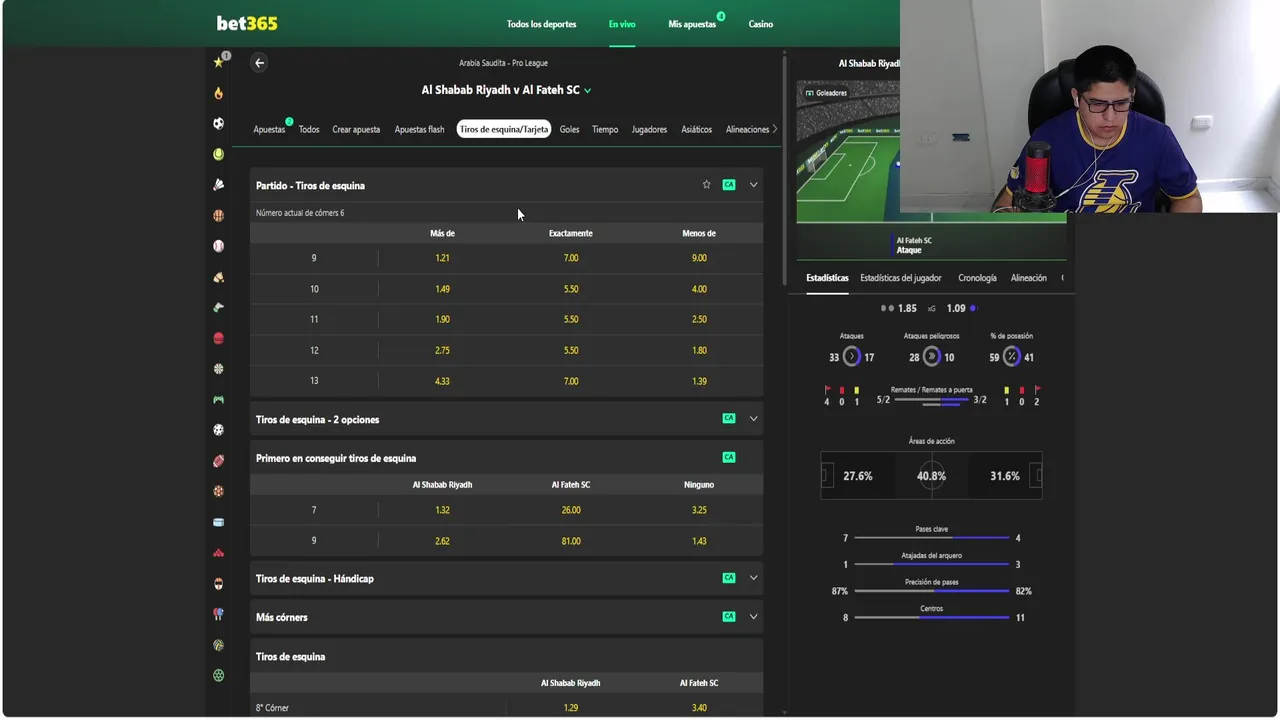Image resolution: width=1280 pixels, height=720 pixels.
Task: Select Al Fateh SC first to 7 at 26.00
Action: click(571, 510)
